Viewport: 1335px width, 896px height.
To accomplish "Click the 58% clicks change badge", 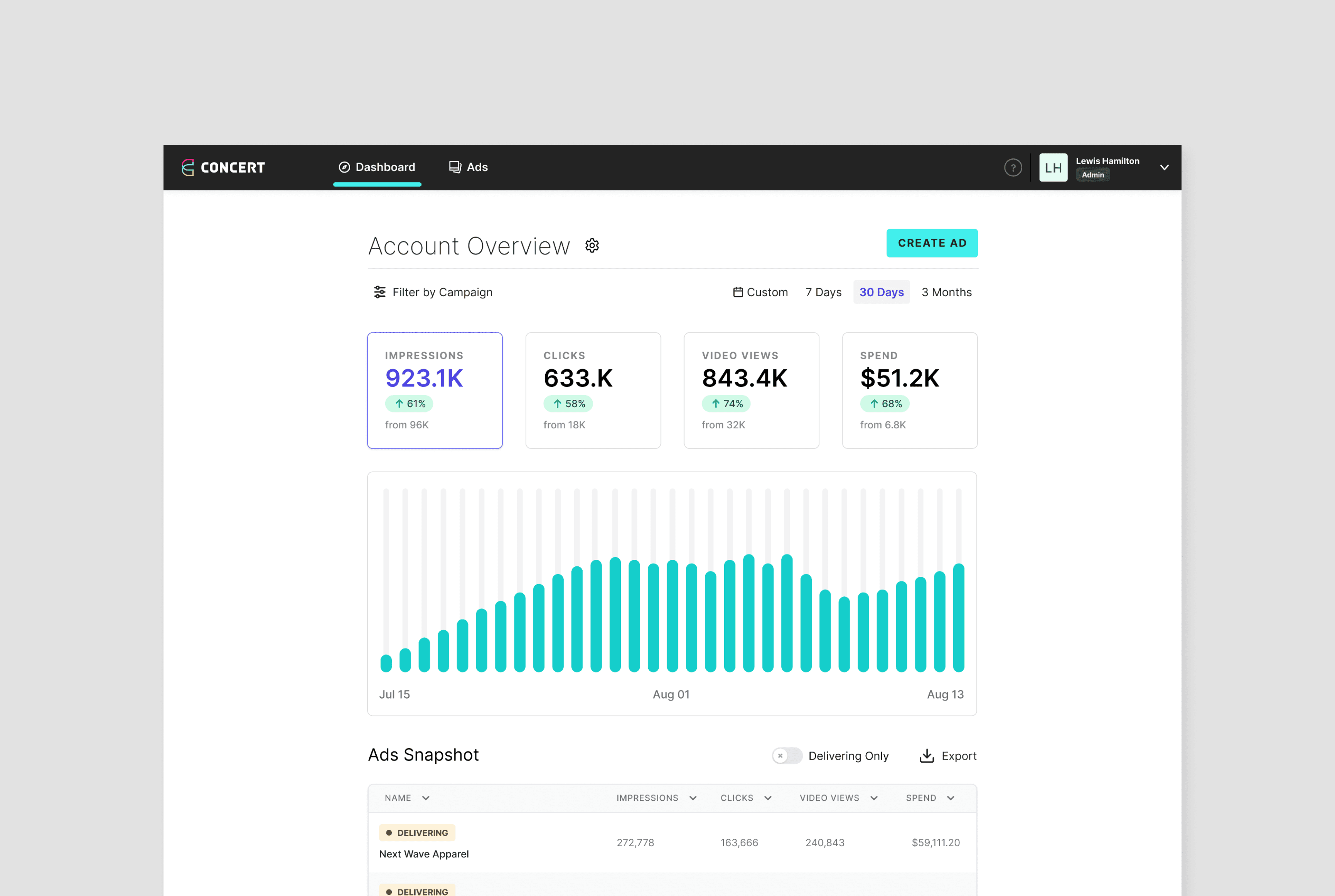I will coord(568,403).
